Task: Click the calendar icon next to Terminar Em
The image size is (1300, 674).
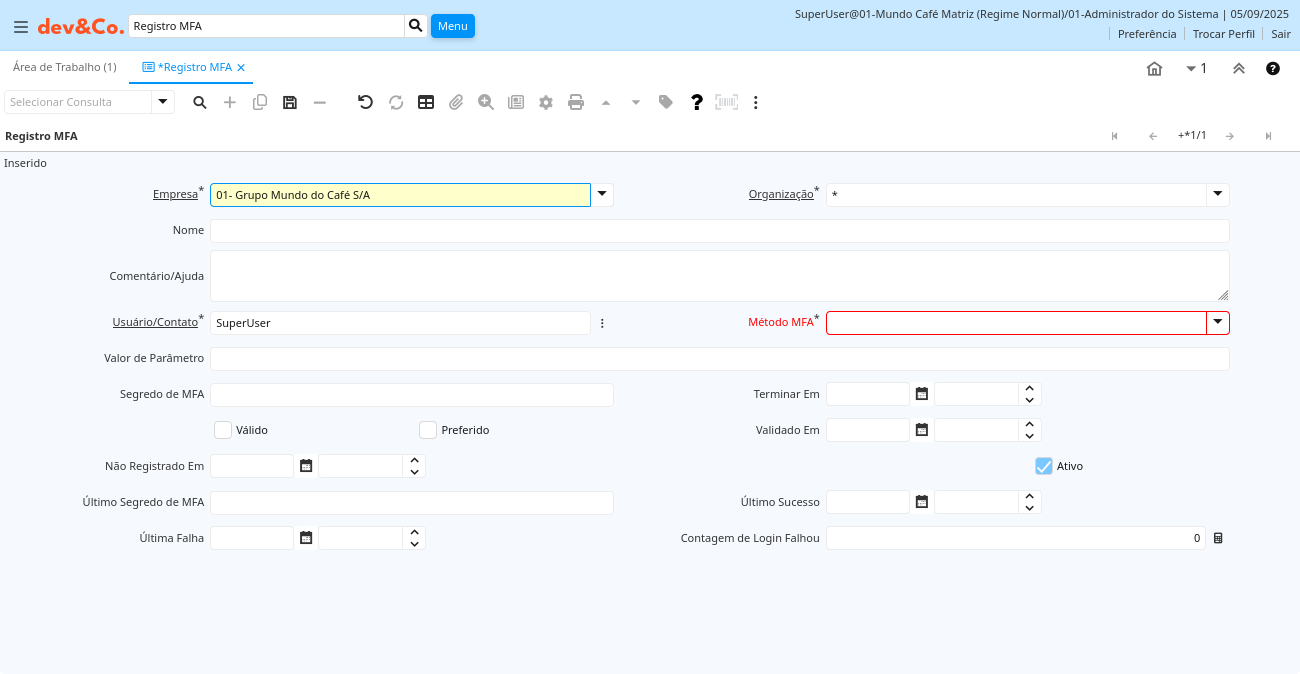Action: (922, 394)
